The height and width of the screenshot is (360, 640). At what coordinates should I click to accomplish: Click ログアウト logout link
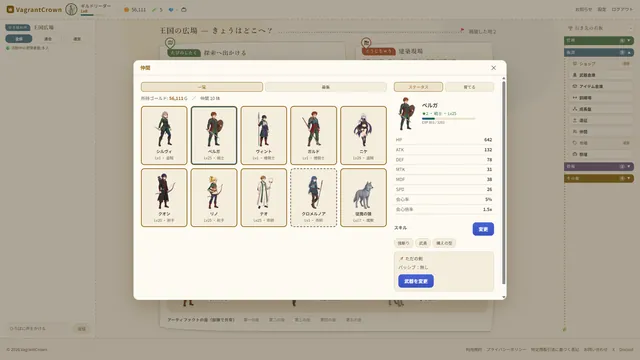pyautogui.click(x=622, y=9)
